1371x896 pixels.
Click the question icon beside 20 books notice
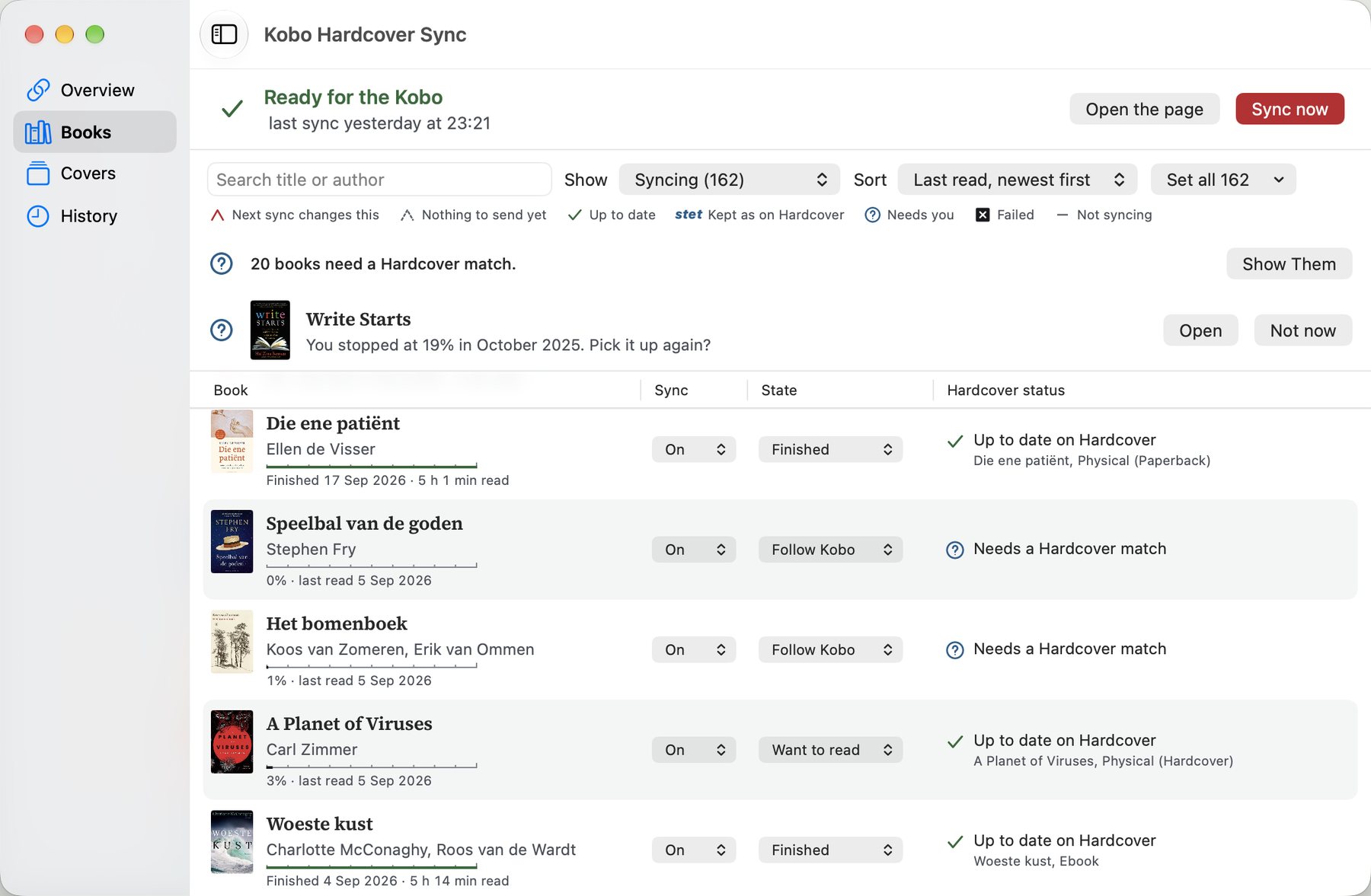tap(222, 263)
